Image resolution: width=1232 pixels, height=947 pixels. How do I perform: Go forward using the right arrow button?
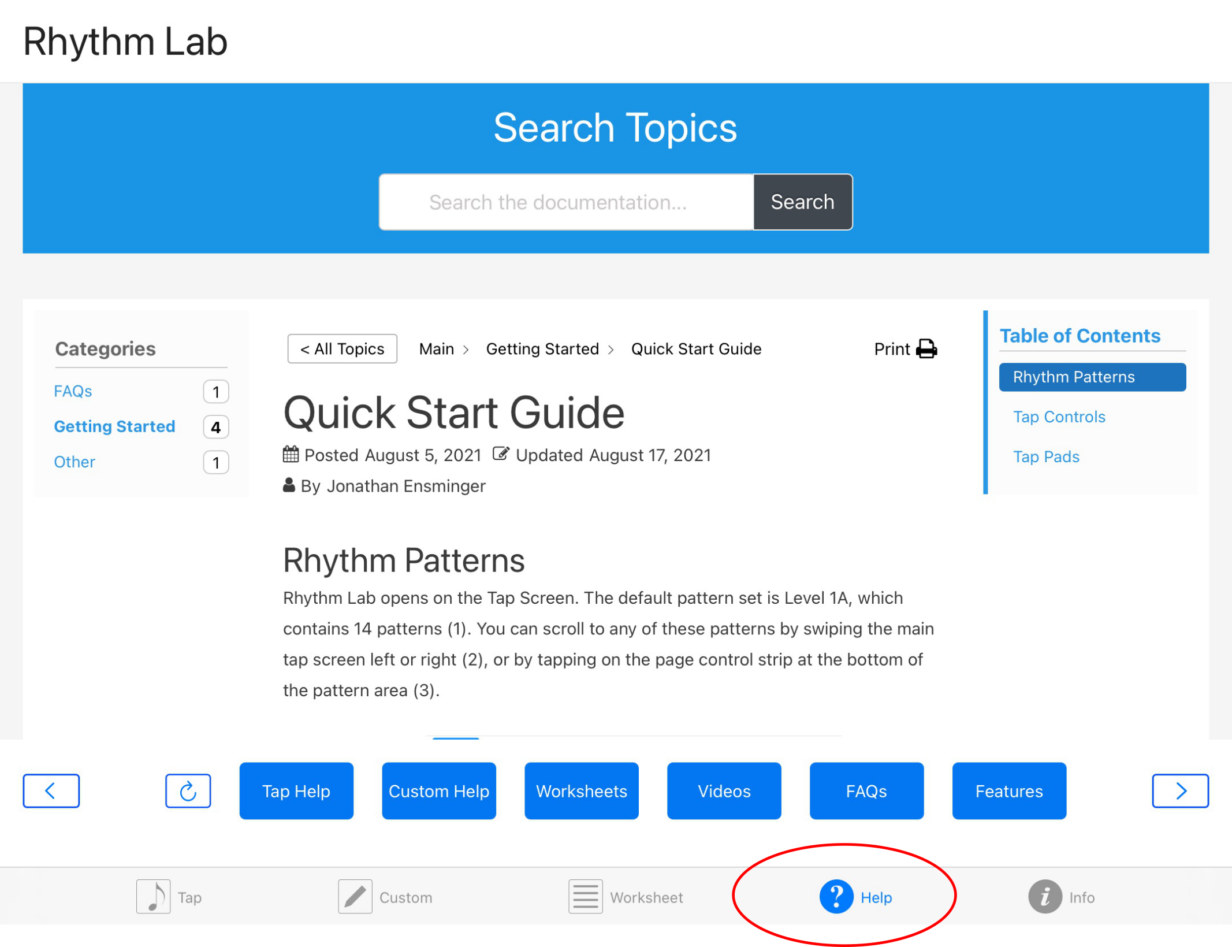click(x=1180, y=790)
